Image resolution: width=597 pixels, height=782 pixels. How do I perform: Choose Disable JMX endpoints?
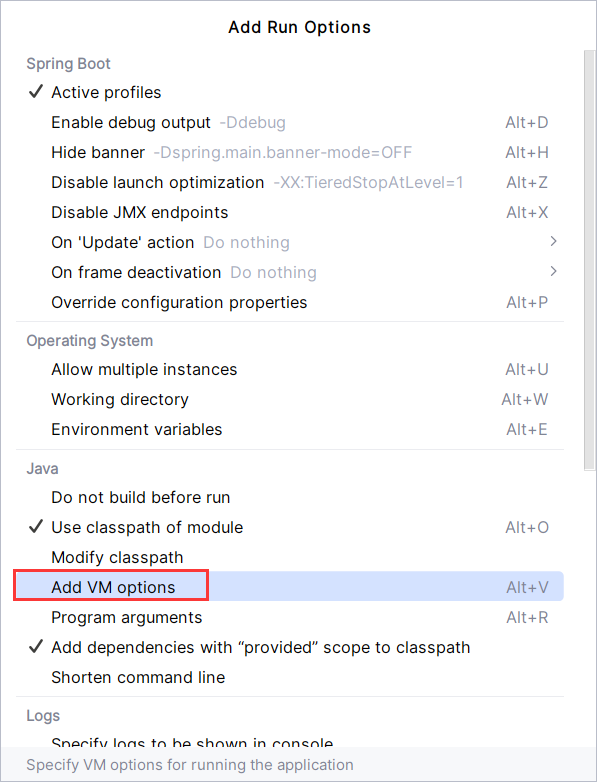click(290, 212)
